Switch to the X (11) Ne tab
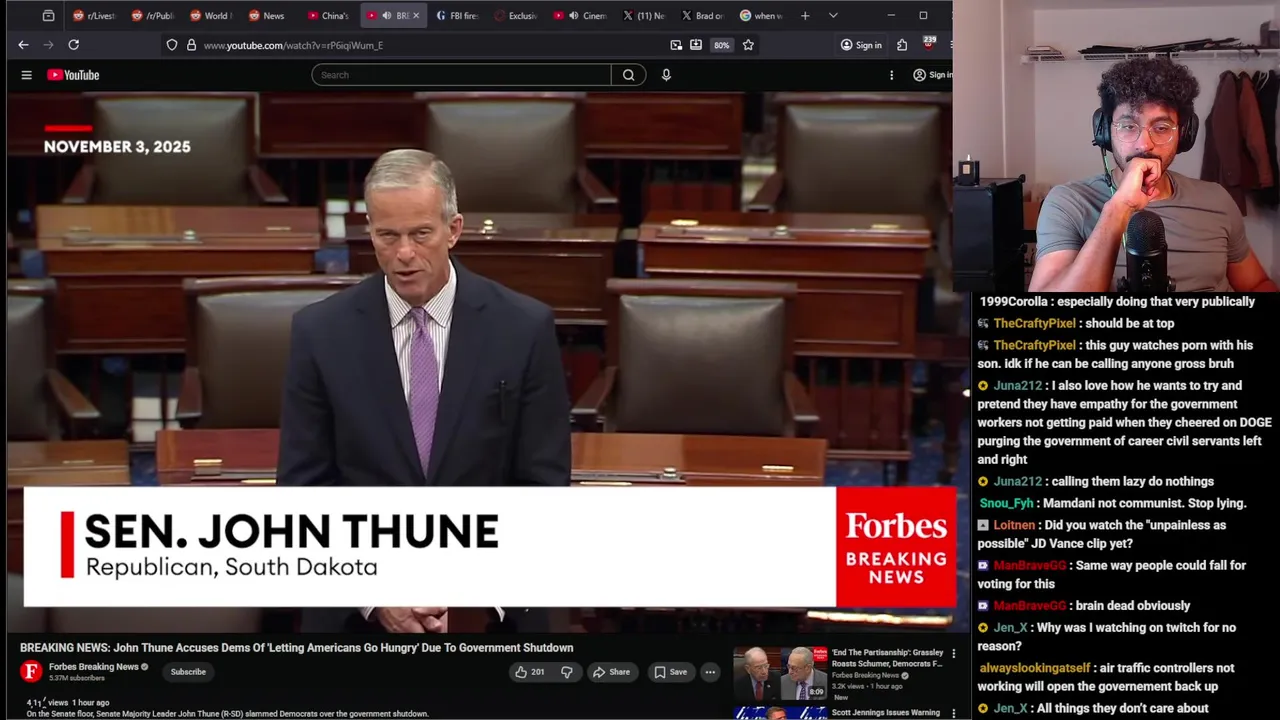This screenshot has height=720, width=1280. (644, 16)
